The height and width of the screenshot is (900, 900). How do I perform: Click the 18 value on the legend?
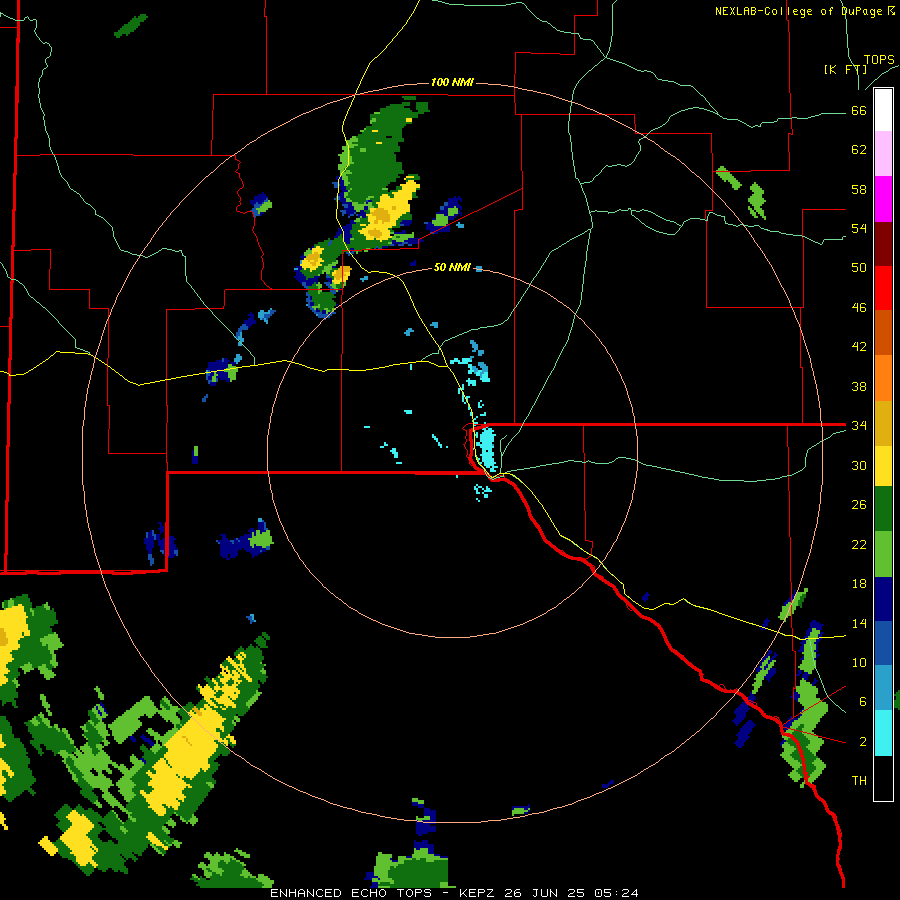[859, 584]
